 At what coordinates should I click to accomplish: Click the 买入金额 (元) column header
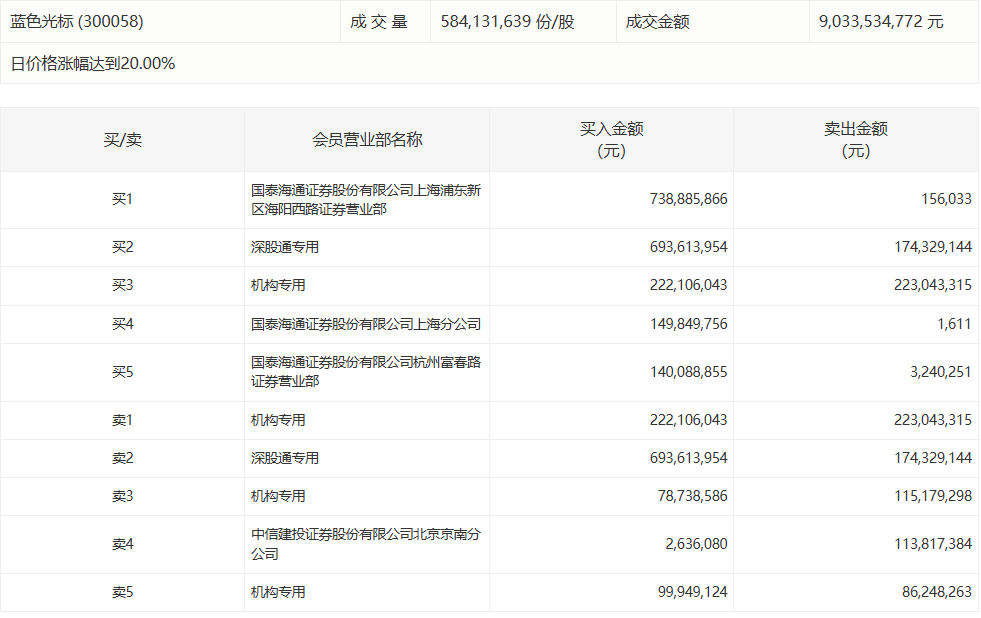pos(611,140)
